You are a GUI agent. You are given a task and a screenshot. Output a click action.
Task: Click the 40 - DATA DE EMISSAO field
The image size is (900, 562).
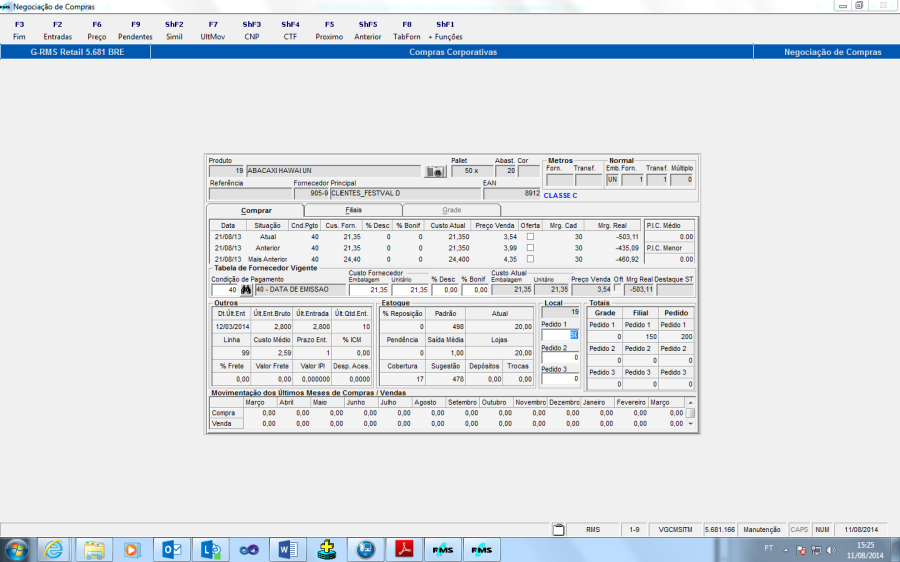[300, 290]
